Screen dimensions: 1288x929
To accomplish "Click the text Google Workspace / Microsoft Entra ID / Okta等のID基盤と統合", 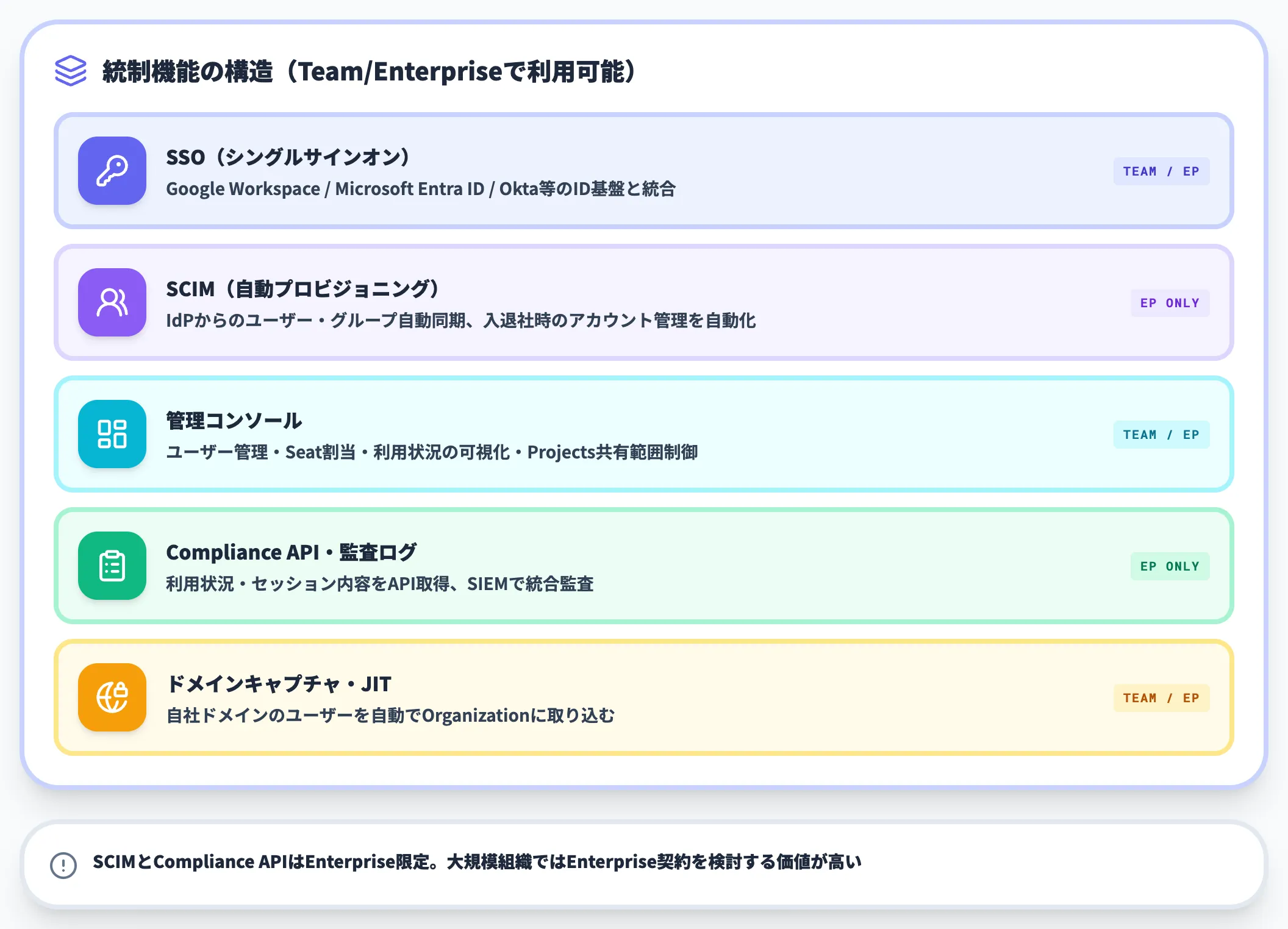I will [x=421, y=189].
